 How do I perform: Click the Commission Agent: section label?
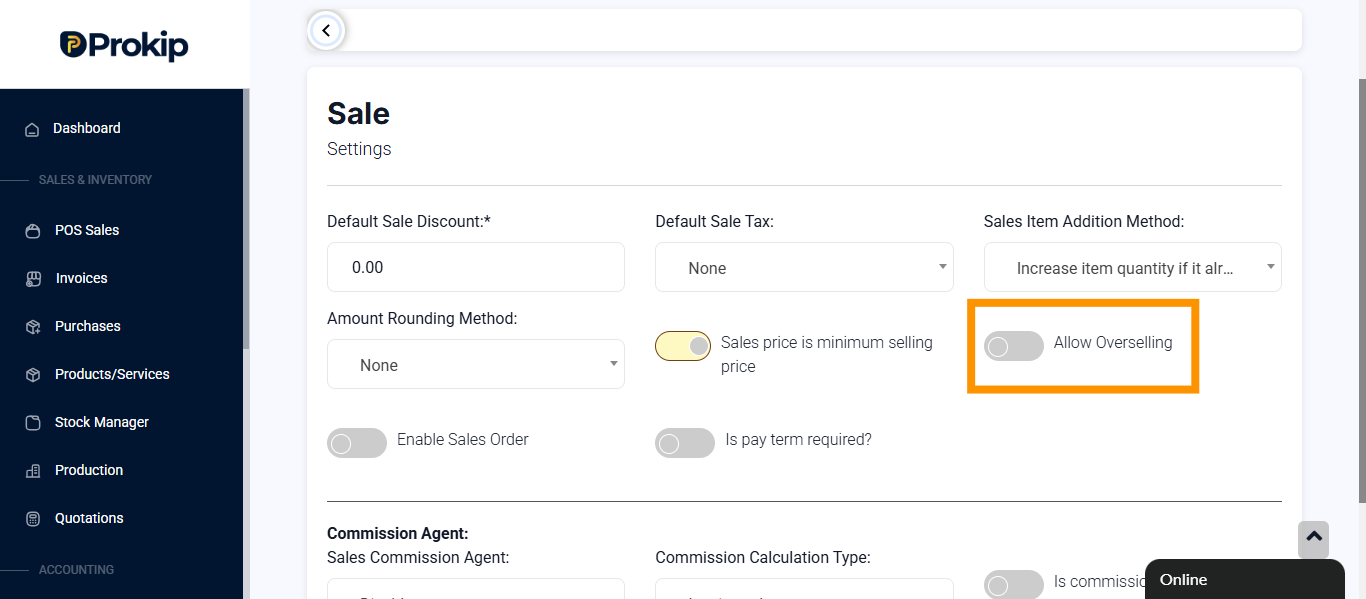click(397, 534)
